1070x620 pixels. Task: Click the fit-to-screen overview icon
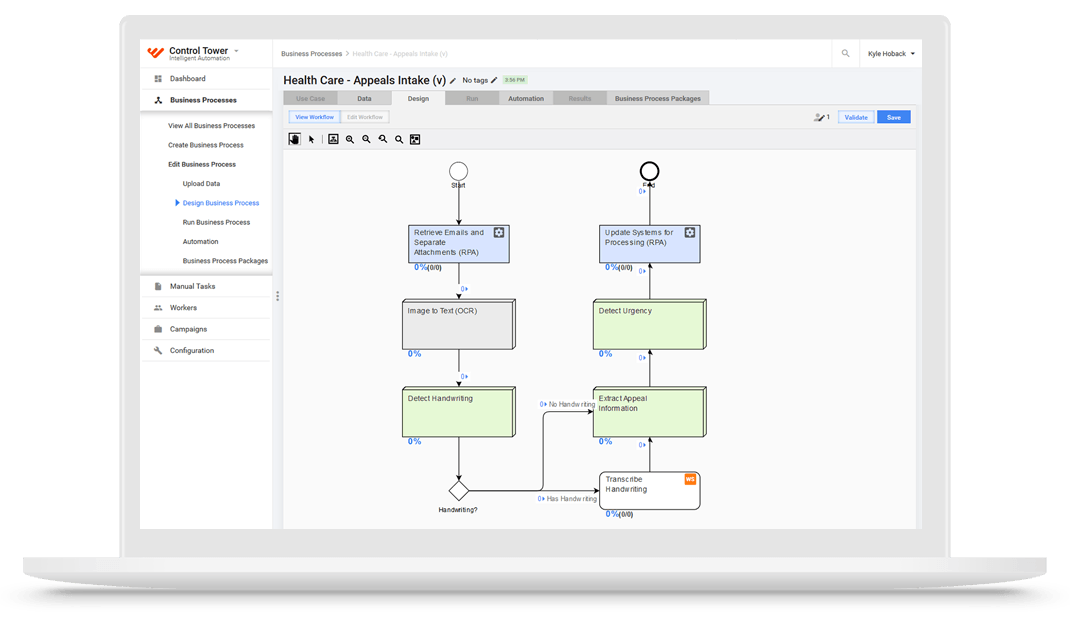click(x=415, y=139)
